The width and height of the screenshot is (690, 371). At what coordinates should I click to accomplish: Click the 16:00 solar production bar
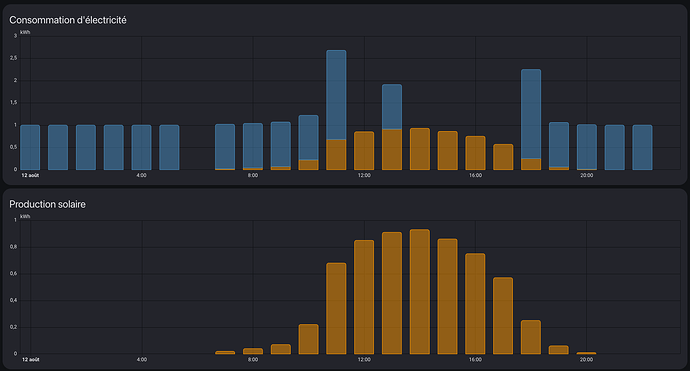click(x=475, y=304)
